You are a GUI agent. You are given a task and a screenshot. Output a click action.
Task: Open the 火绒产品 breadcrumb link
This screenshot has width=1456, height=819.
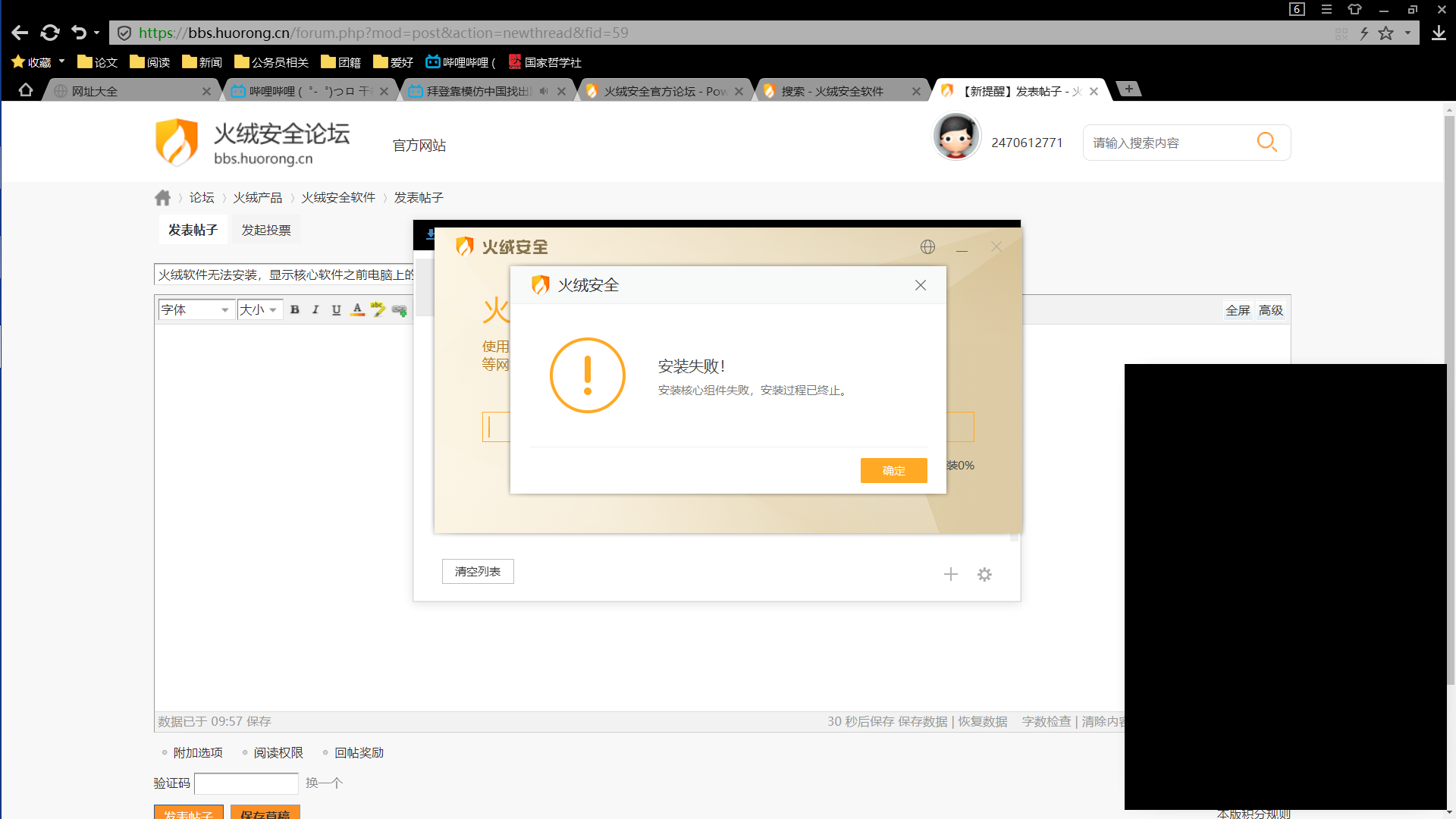pyautogui.click(x=257, y=198)
